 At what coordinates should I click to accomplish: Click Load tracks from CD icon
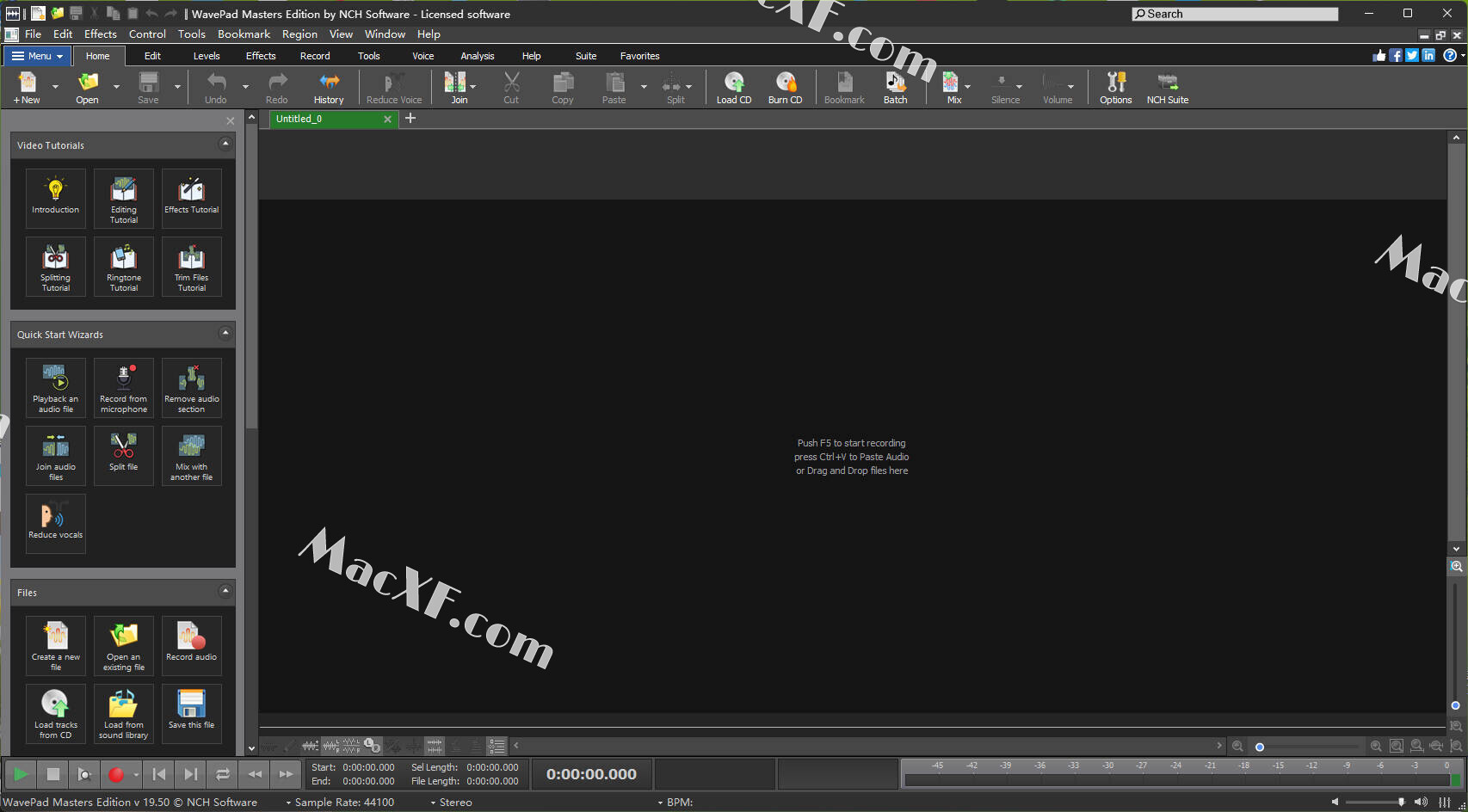click(x=56, y=714)
